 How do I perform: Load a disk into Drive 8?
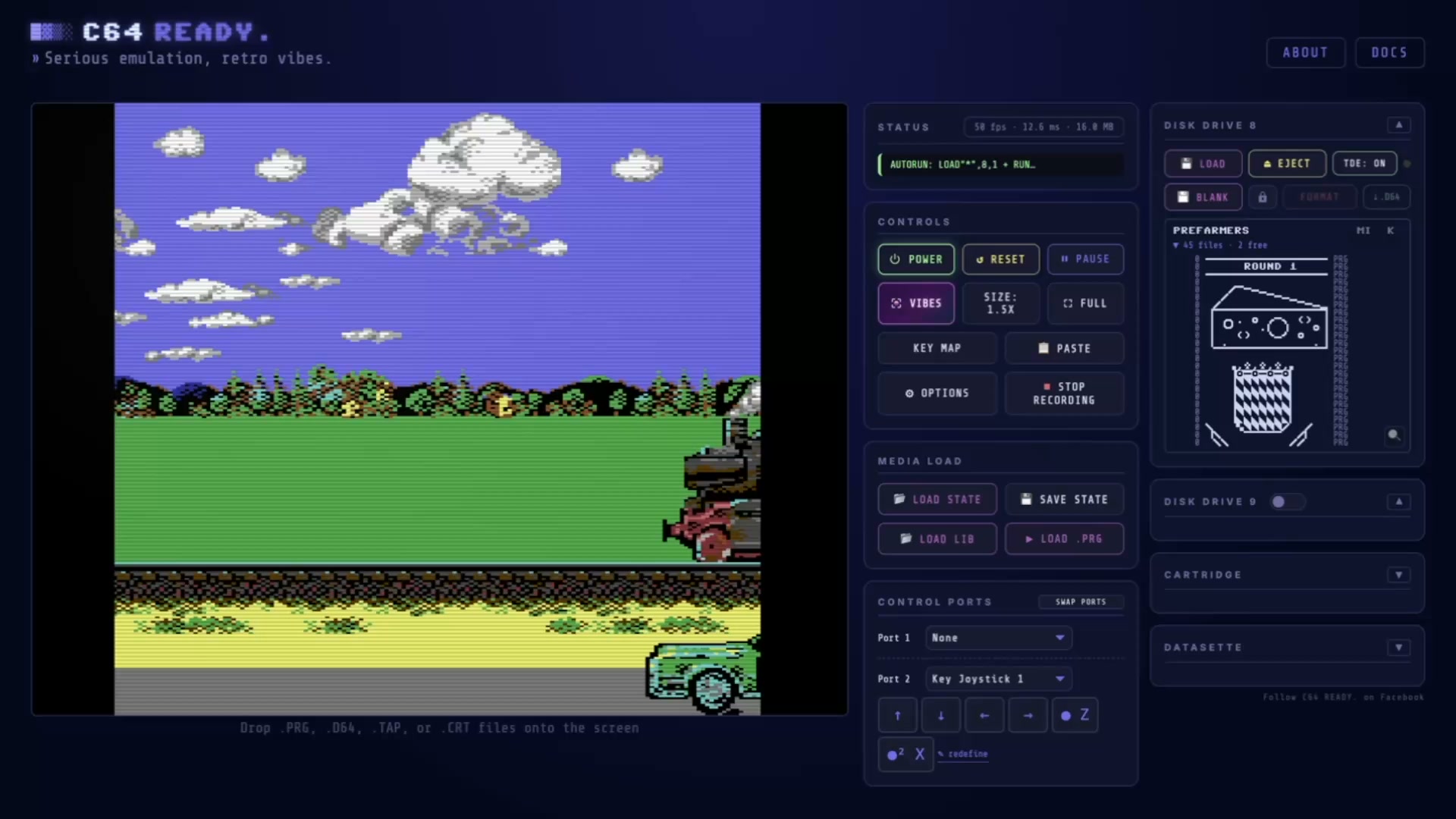[x=1203, y=164]
